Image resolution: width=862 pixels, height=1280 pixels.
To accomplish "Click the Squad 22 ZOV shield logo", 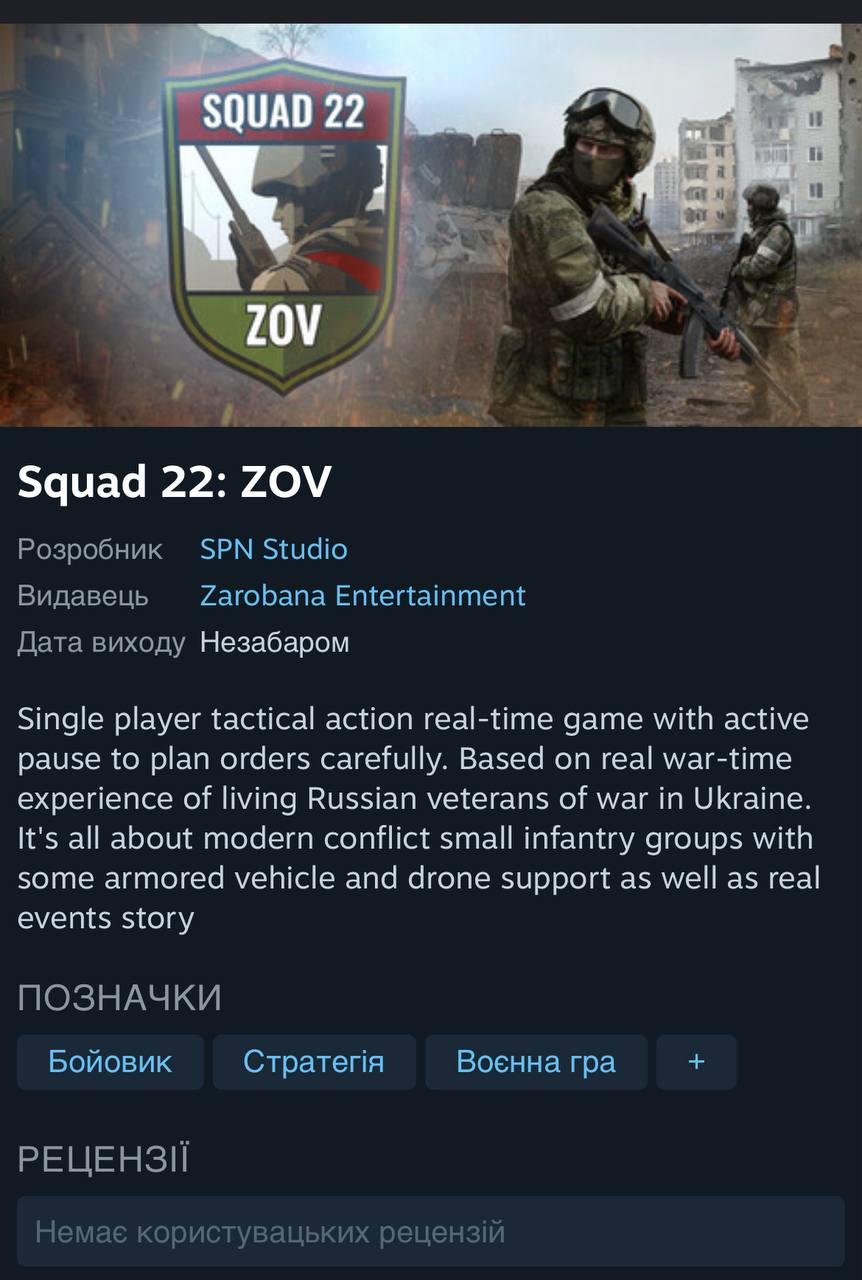I will coord(283,227).
